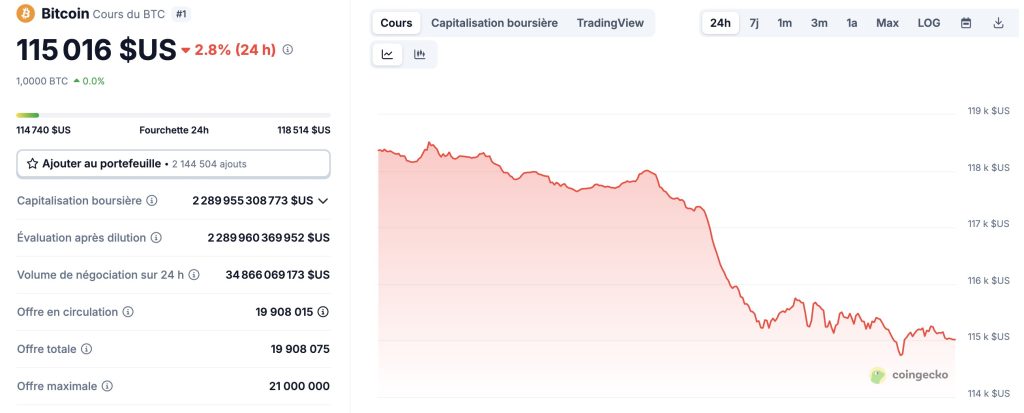Open the TradingView tab
The image size is (1024, 413).
610,23
